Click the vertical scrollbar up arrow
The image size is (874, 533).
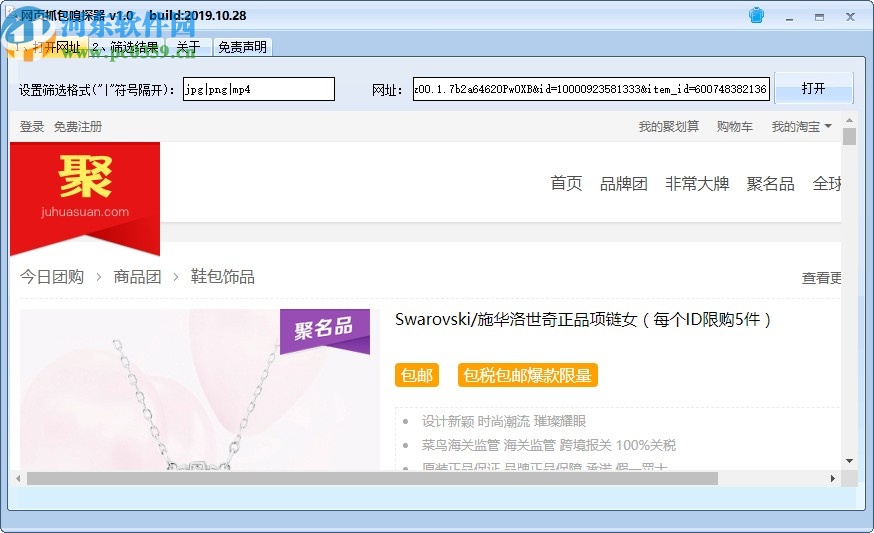click(x=849, y=120)
